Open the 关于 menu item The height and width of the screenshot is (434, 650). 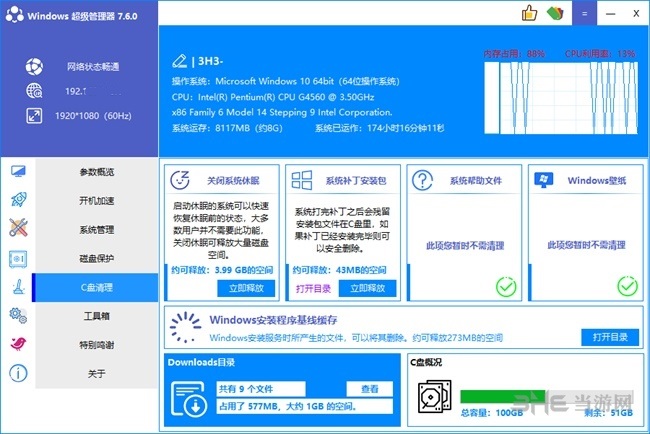96,374
